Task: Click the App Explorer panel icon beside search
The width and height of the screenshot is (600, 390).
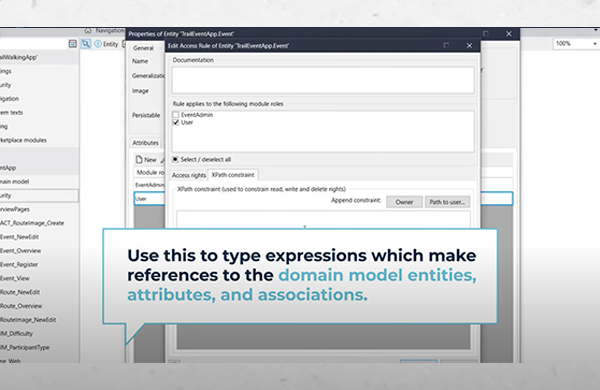Action: [x=73, y=44]
